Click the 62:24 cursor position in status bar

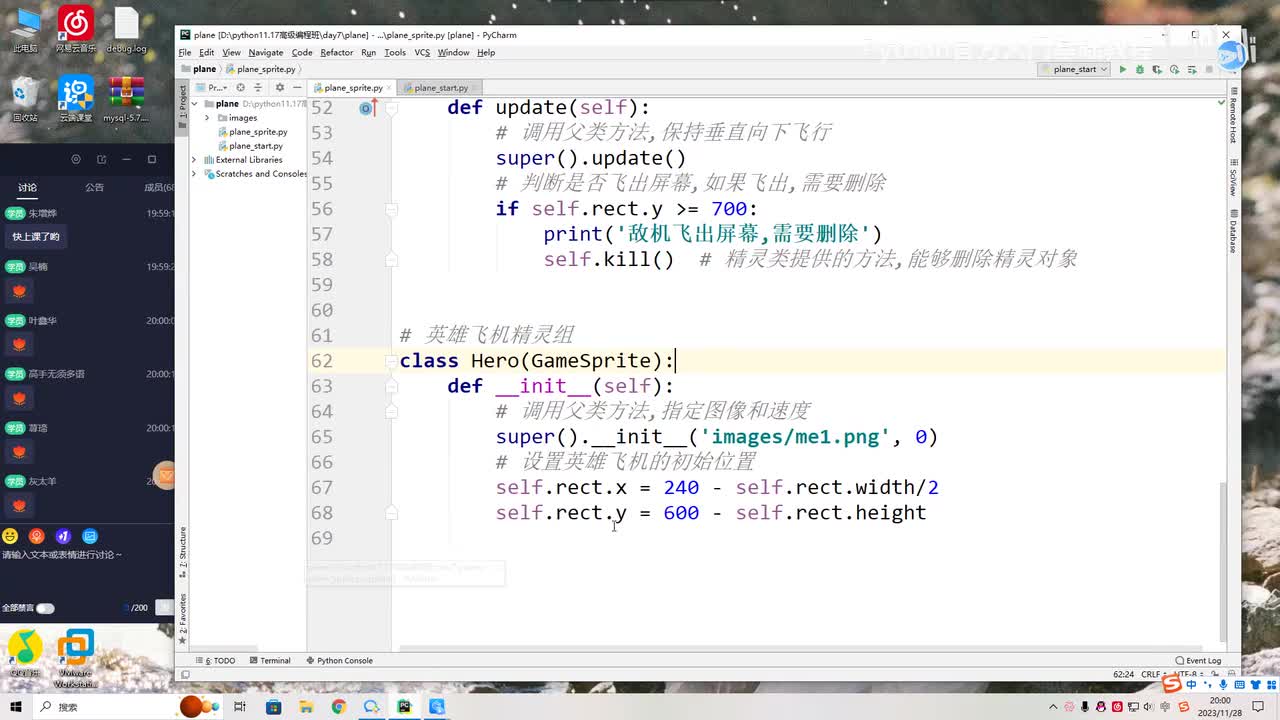(1123, 675)
